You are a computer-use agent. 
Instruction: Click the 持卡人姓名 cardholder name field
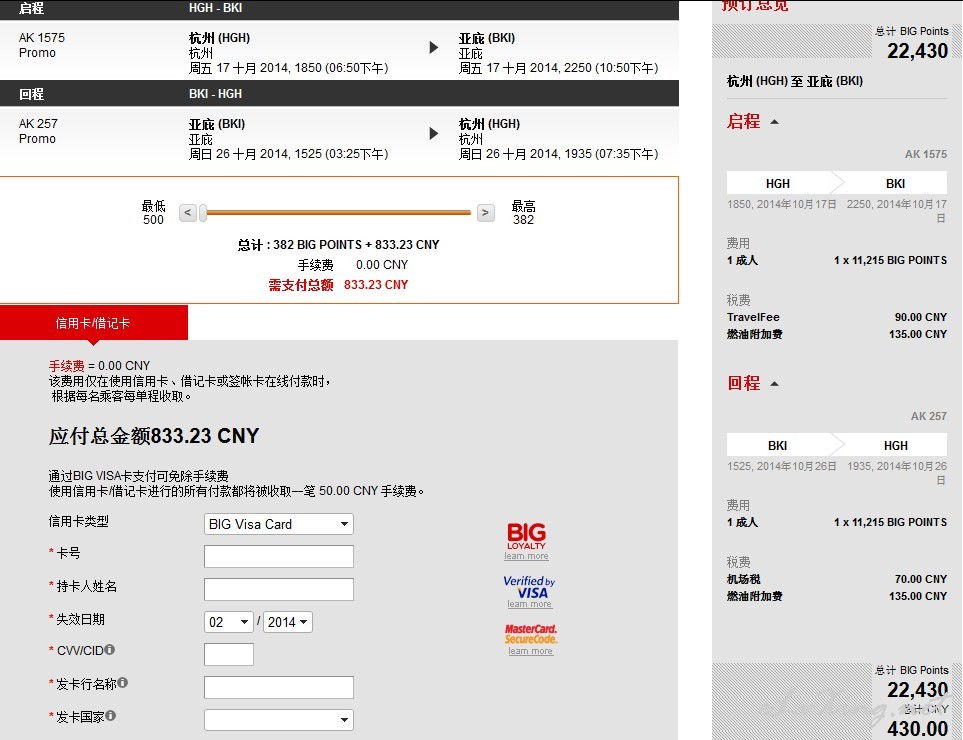coord(279,589)
